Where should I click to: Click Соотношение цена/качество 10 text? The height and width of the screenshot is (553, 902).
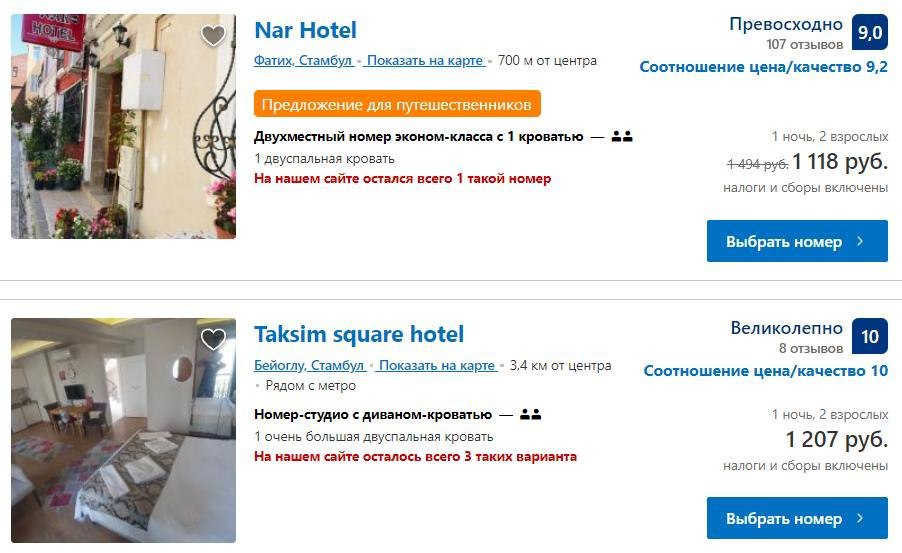pos(766,371)
